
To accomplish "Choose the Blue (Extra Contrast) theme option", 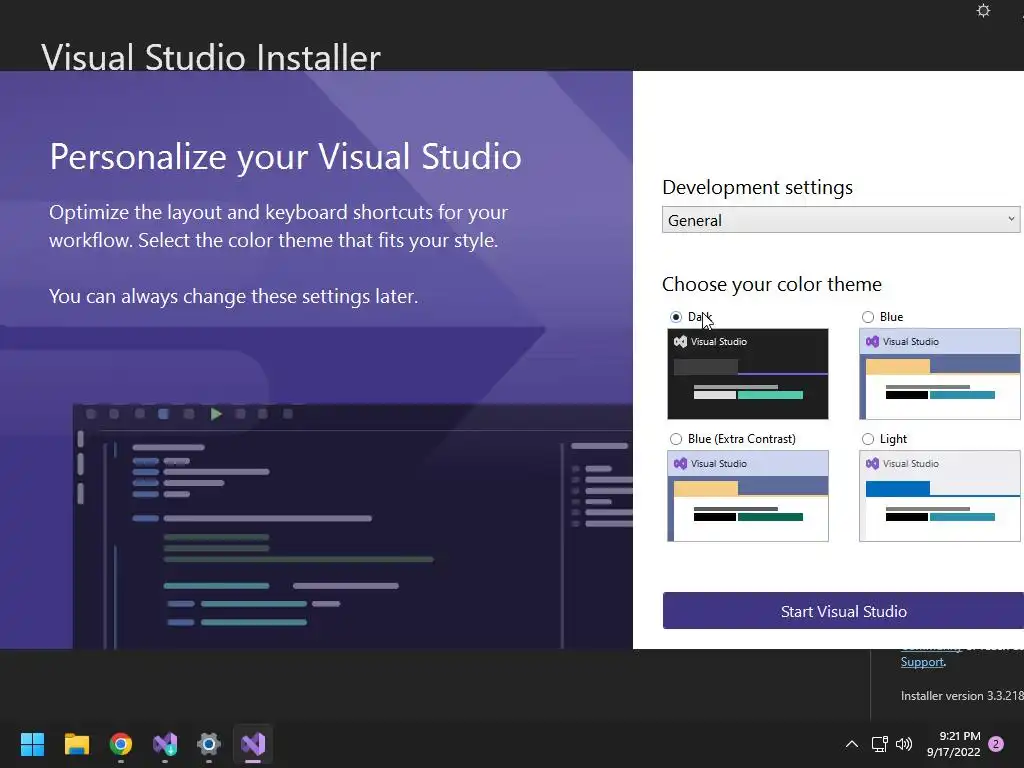I will pos(676,439).
